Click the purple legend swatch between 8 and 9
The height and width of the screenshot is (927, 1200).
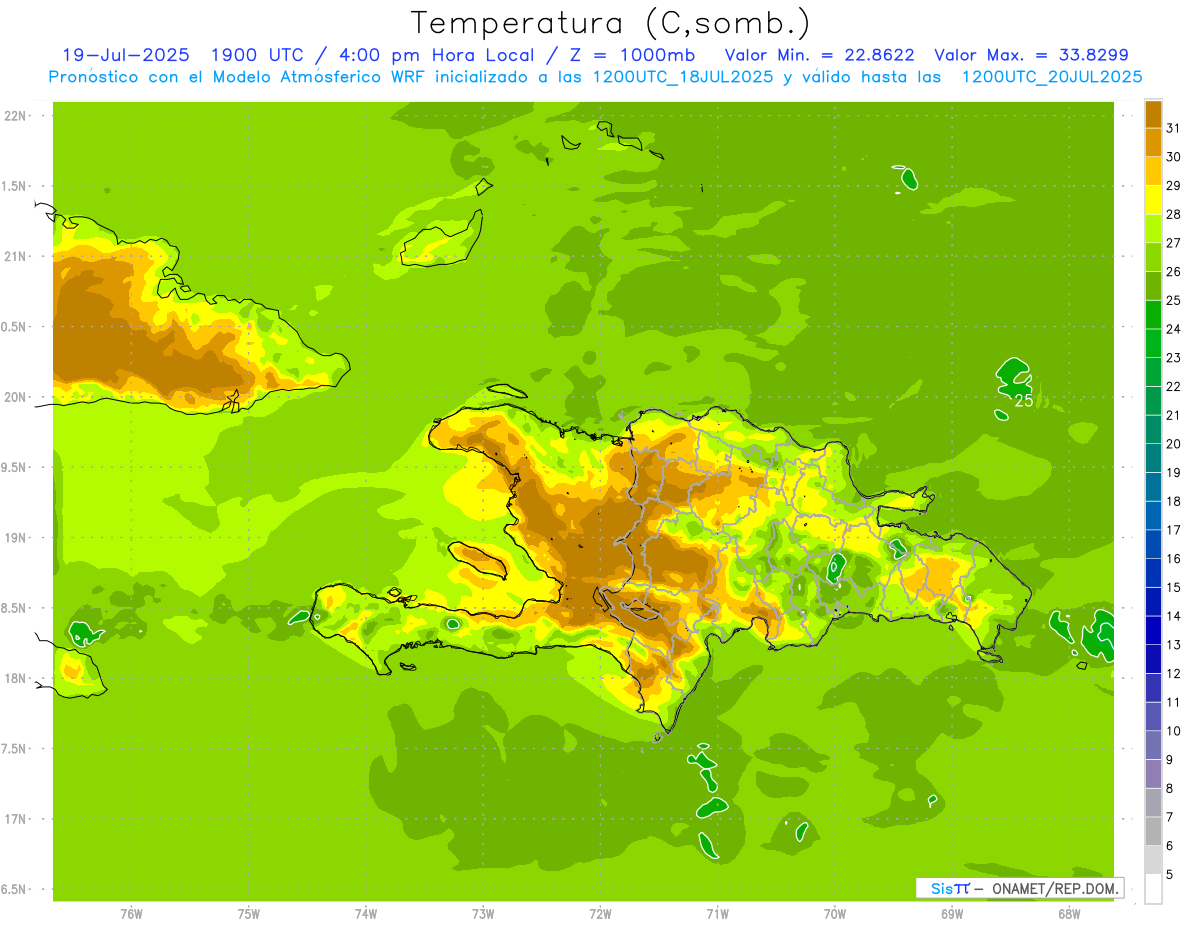1153,774
